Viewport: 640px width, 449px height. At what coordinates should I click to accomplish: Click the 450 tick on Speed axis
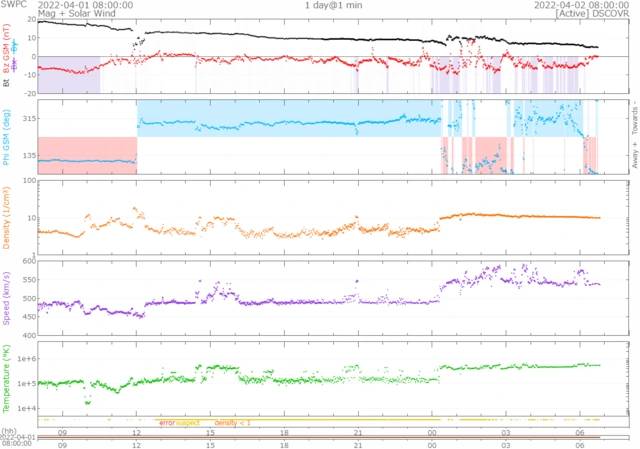point(29,317)
